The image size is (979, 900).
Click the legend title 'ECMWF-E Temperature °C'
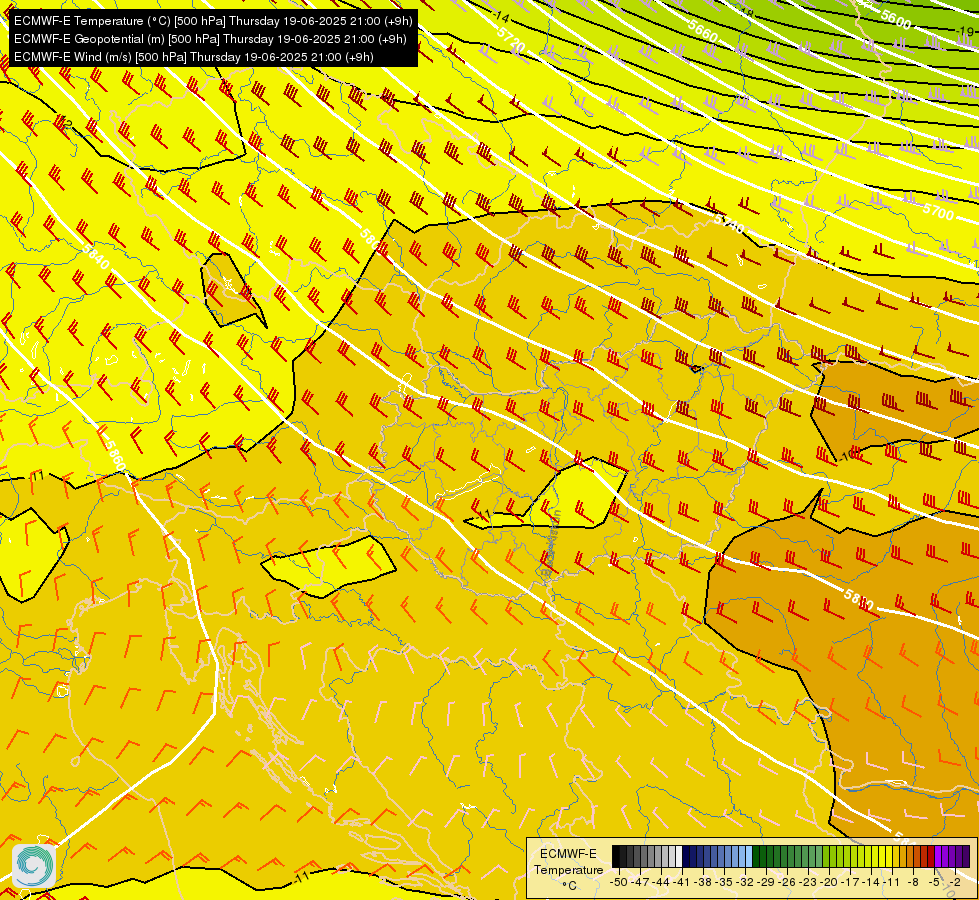[x=568, y=869]
